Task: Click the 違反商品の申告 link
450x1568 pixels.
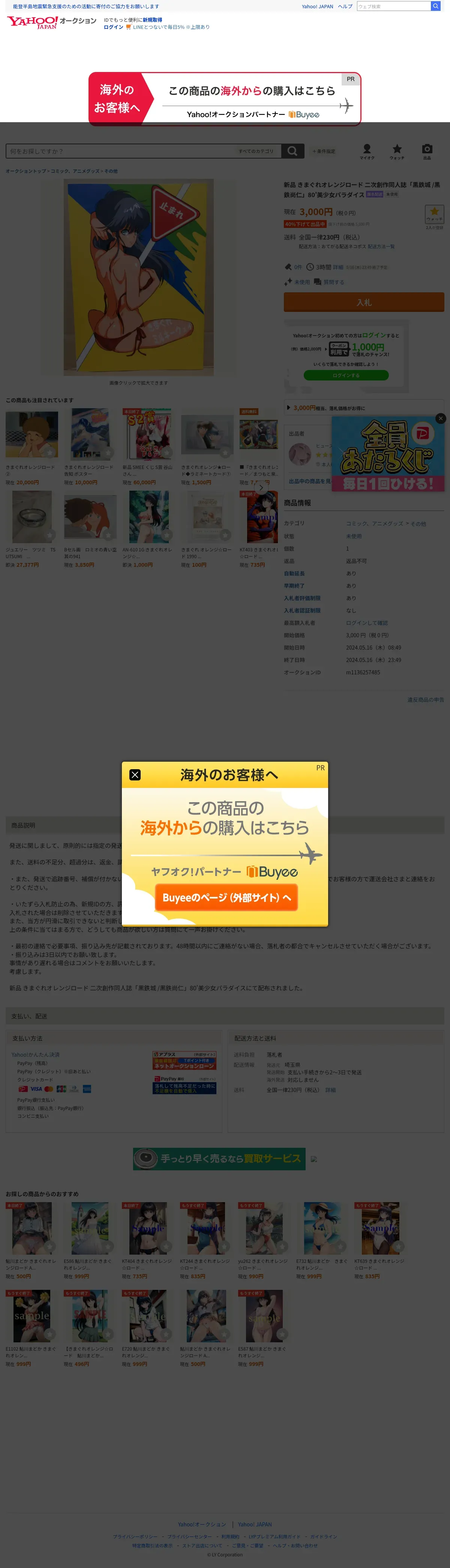Action: [x=426, y=699]
